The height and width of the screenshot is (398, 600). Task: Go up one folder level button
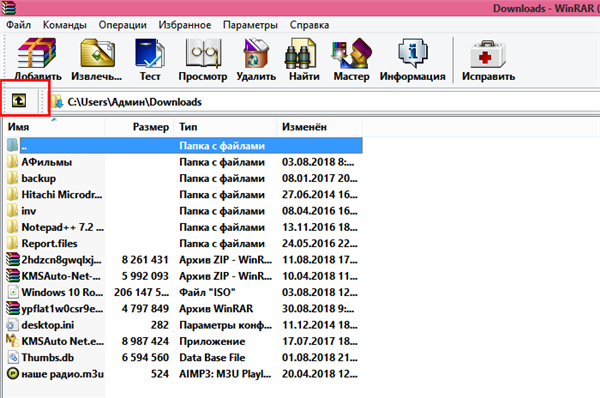19,101
